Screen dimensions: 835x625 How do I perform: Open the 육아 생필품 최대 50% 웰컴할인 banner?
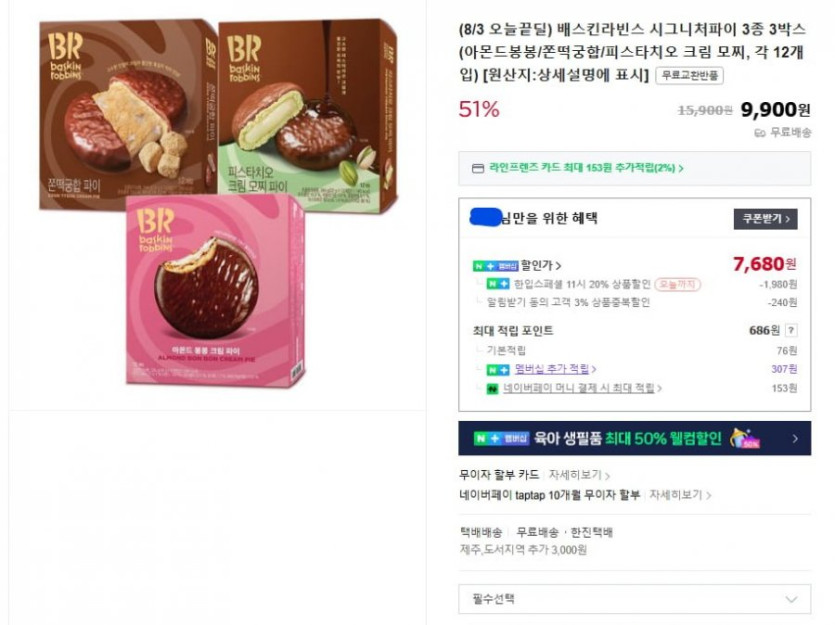pos(634,438)
